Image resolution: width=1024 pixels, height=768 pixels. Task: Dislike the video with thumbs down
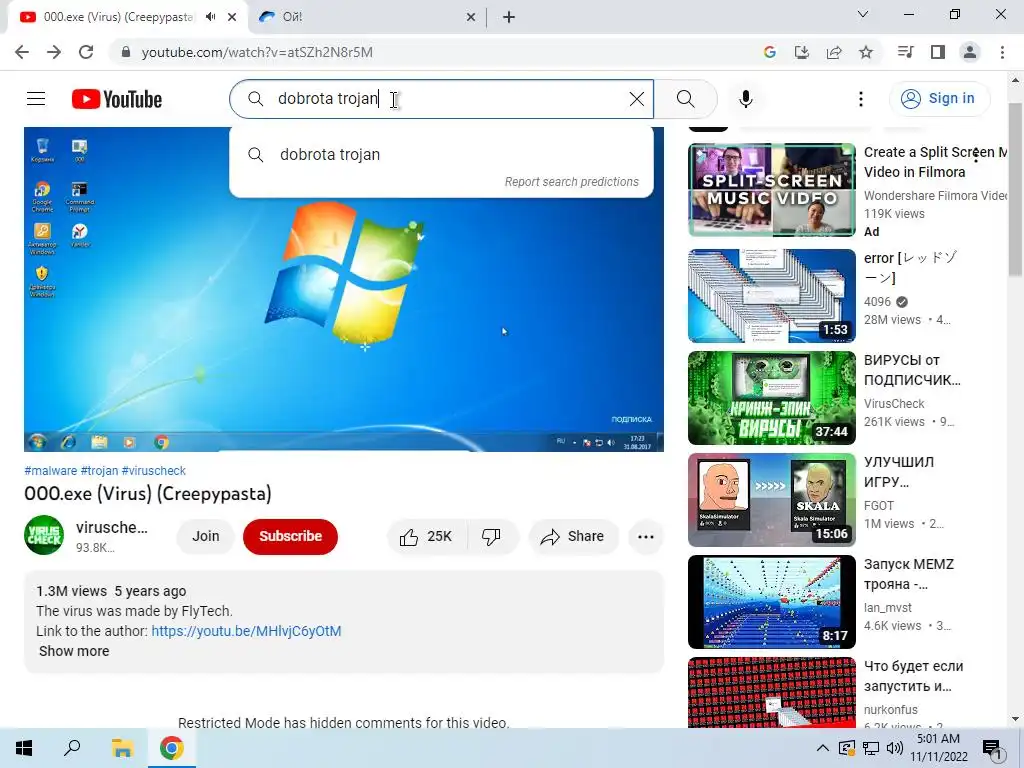point(492,537)
